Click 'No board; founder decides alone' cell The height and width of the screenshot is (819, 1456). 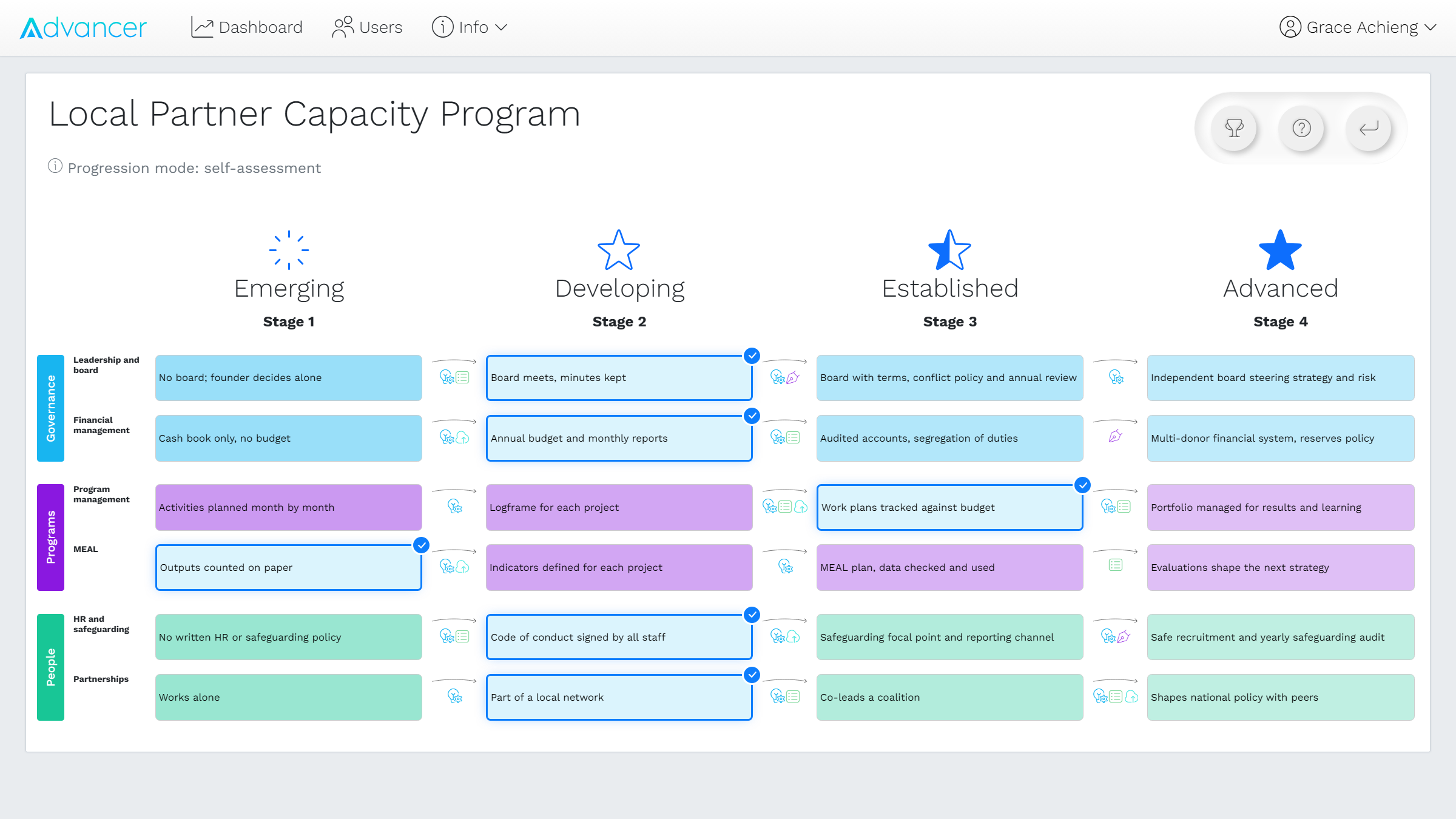pyautogui.click(x=288, y=377)
